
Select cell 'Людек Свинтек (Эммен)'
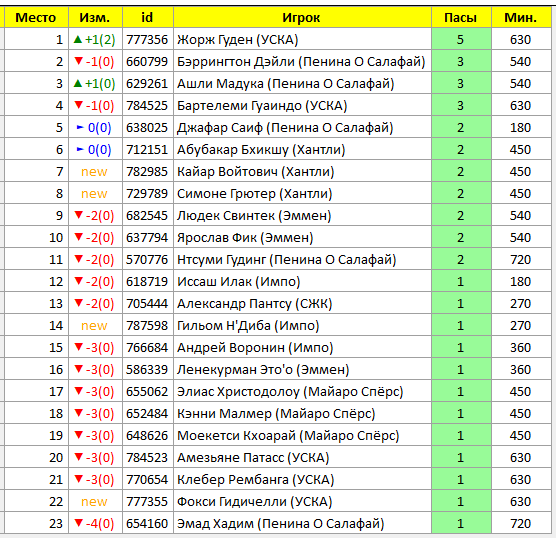point(302,215)
